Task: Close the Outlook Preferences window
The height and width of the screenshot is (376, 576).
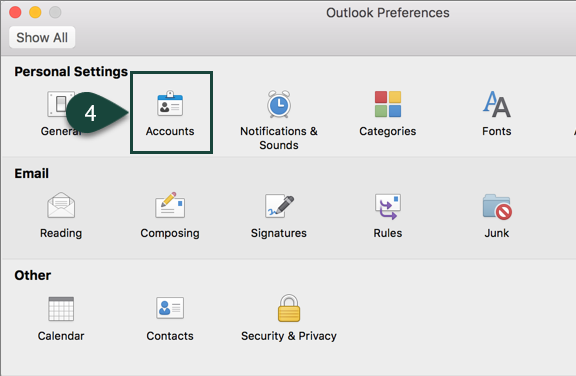Action: point(15,12)
